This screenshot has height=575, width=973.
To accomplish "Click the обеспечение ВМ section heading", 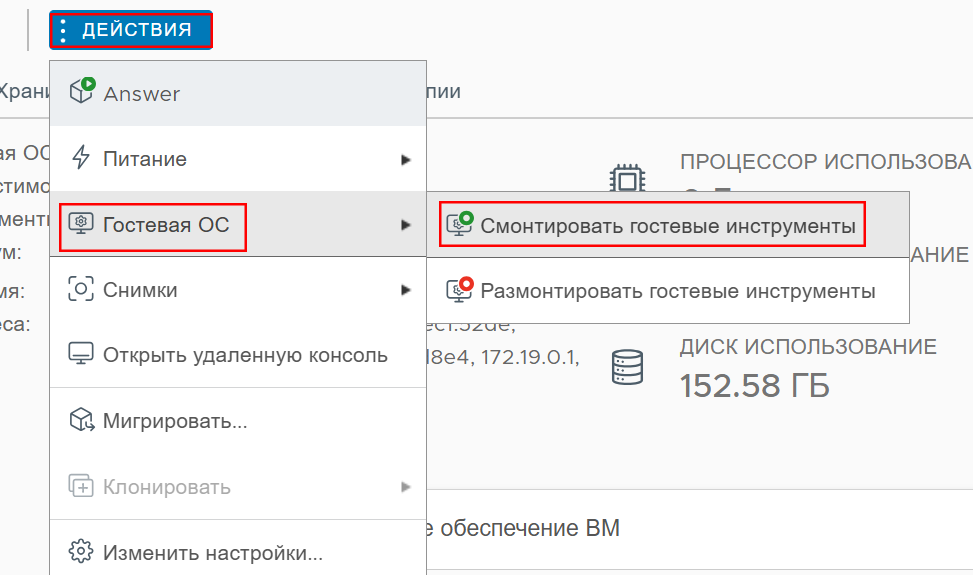I will click(x=530, y=528).
